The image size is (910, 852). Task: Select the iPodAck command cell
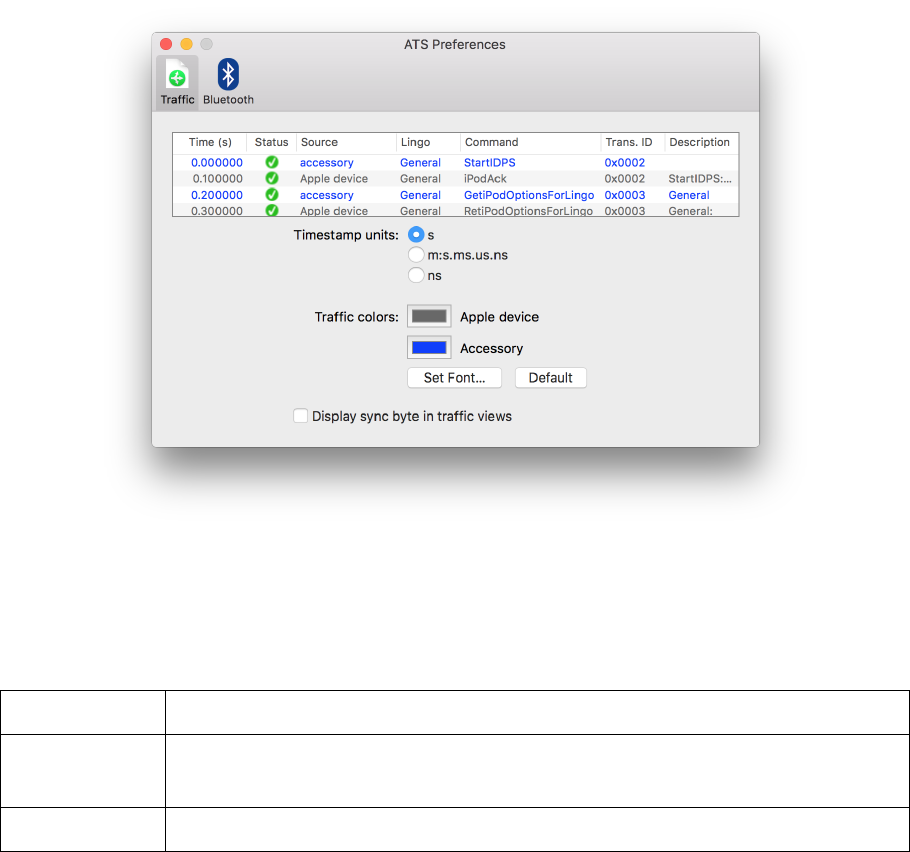485,179
